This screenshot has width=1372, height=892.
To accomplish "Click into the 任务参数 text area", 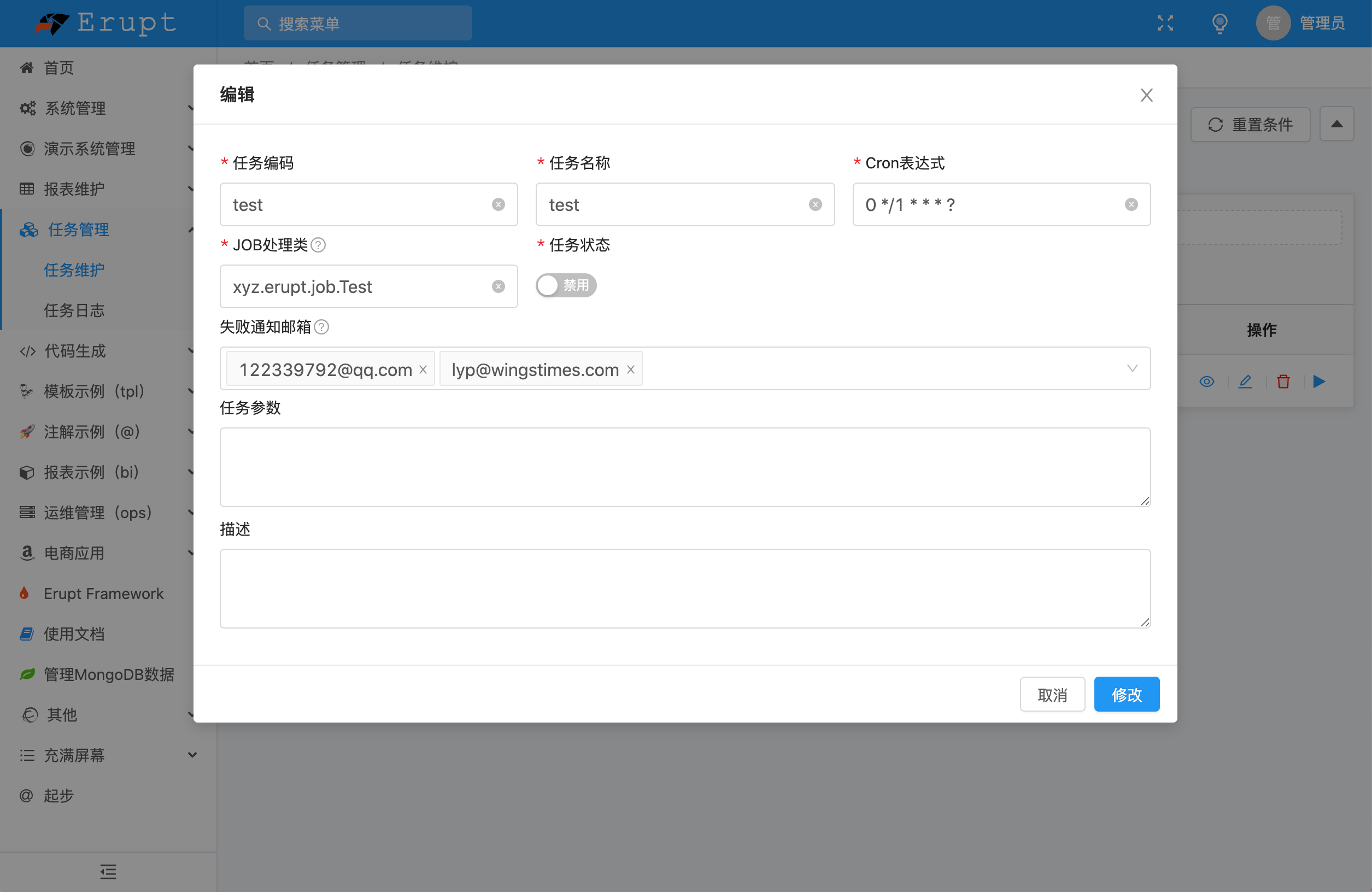I will pyautogui.click(x=684, y=467).
